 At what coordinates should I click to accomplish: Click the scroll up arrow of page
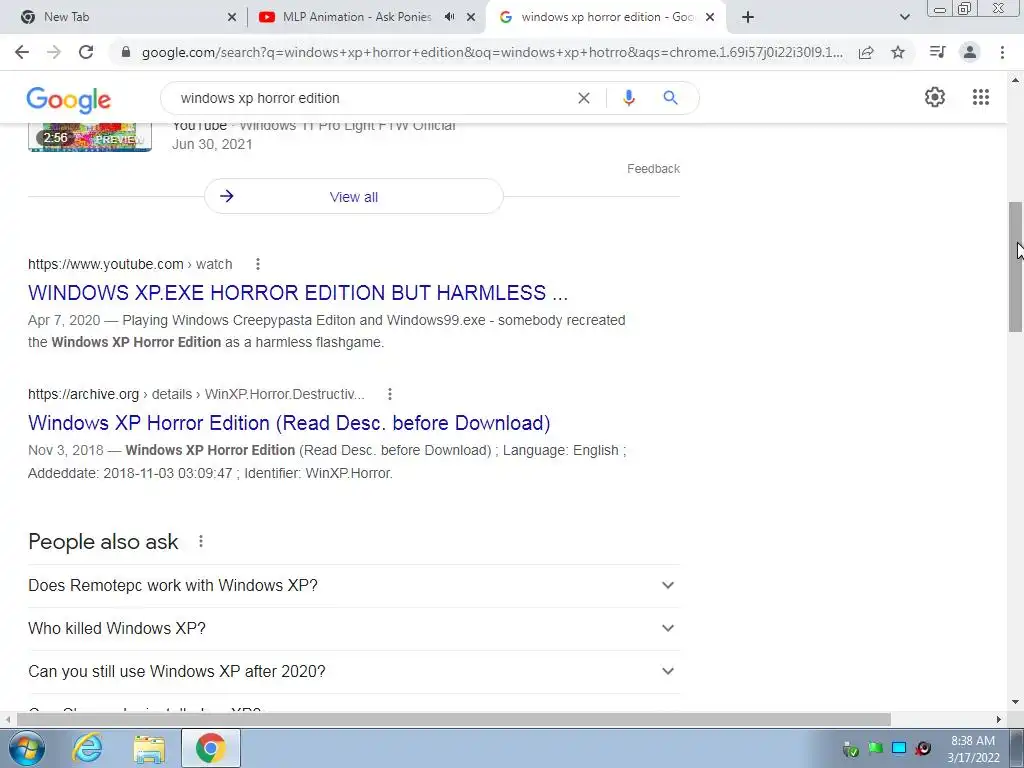click(1015, 80)
